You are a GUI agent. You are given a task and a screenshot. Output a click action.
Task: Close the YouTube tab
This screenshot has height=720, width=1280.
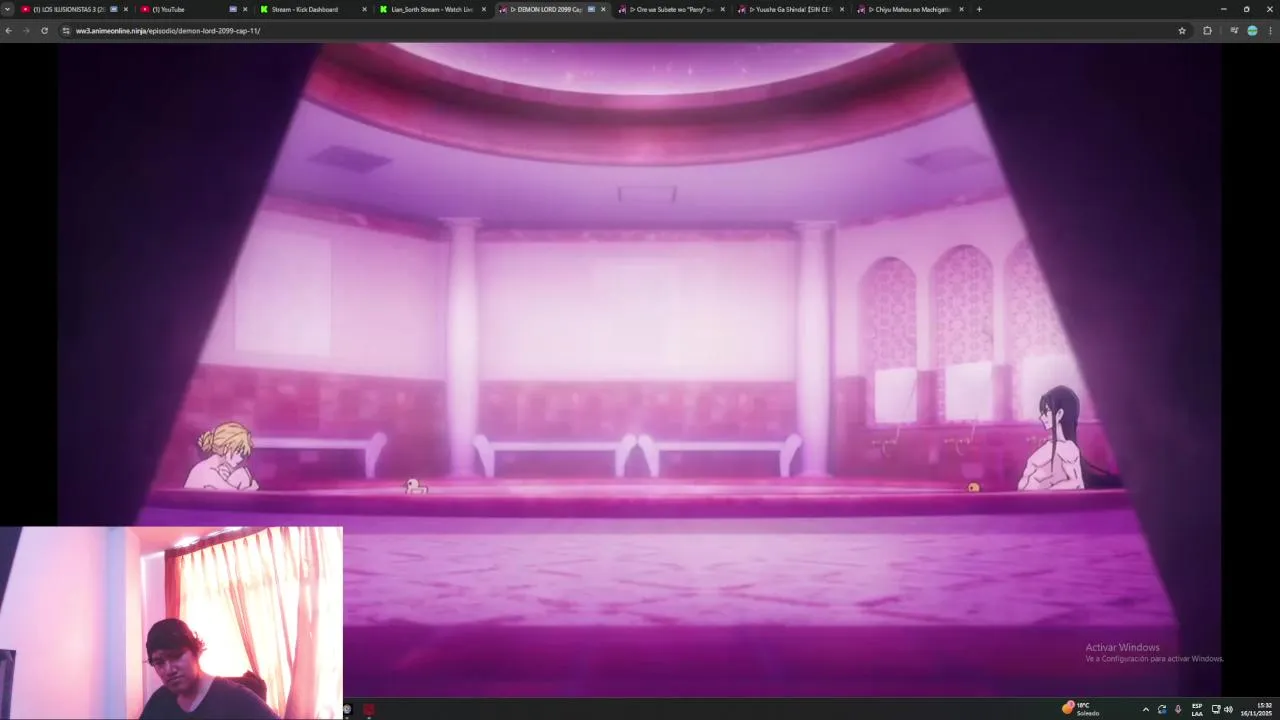click(245, 9)
